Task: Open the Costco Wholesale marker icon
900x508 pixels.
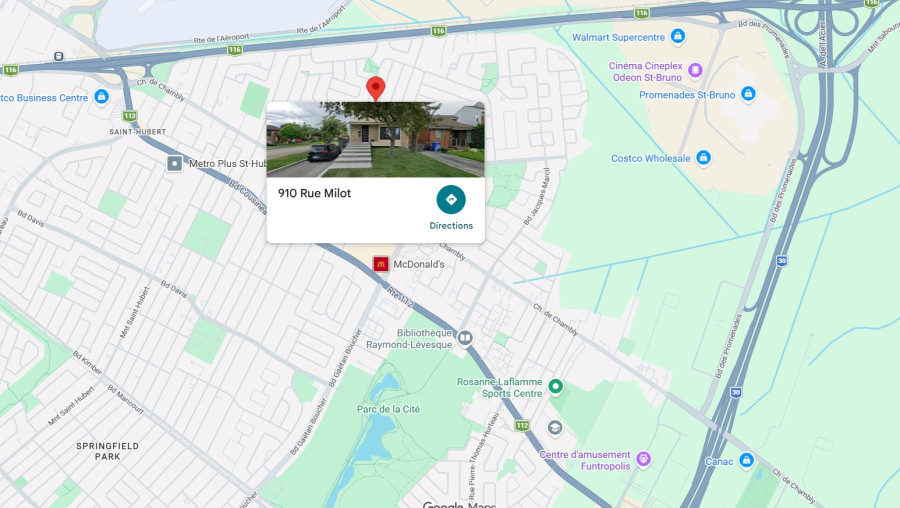Action: point(703,157)
